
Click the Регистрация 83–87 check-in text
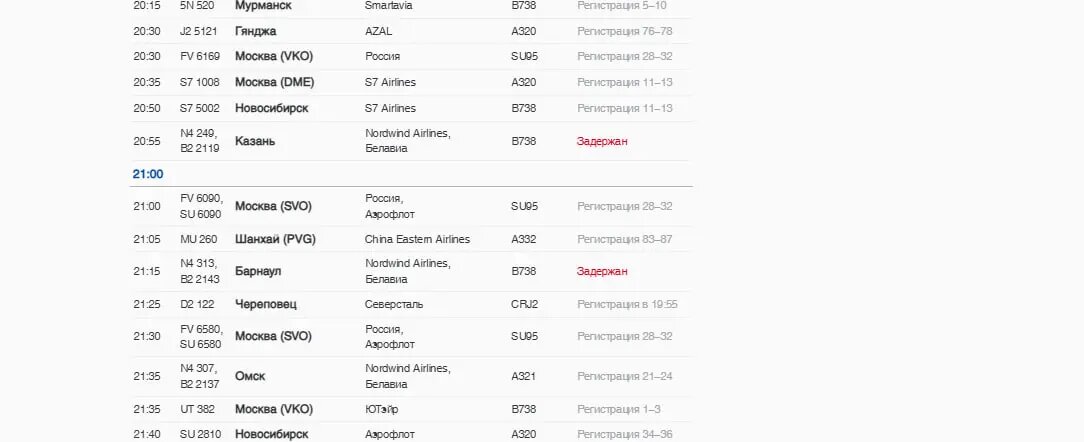tap(624, 239)
